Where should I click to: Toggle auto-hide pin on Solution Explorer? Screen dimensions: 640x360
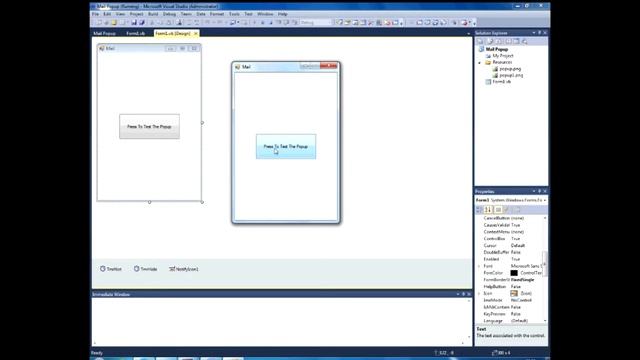539,33
